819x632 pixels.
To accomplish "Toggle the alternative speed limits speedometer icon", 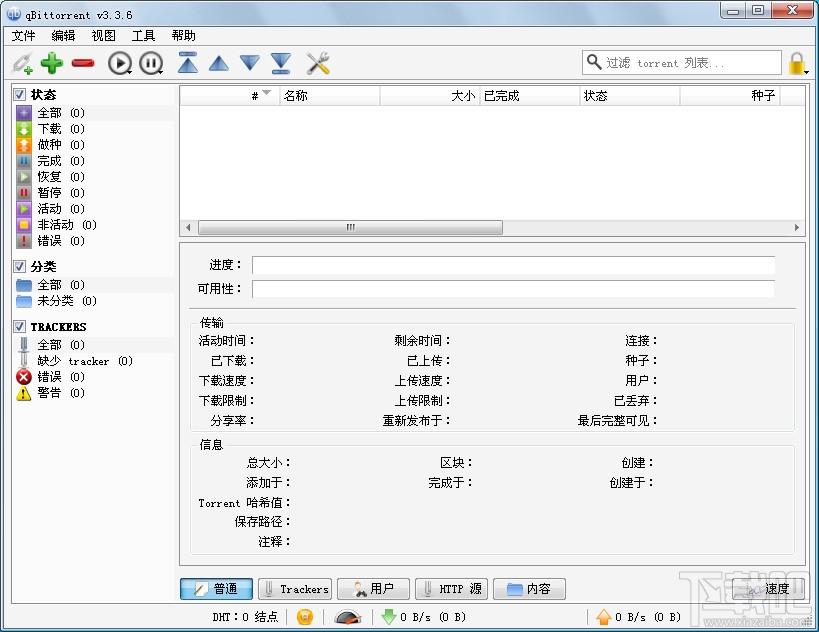I will coord(347,617).
